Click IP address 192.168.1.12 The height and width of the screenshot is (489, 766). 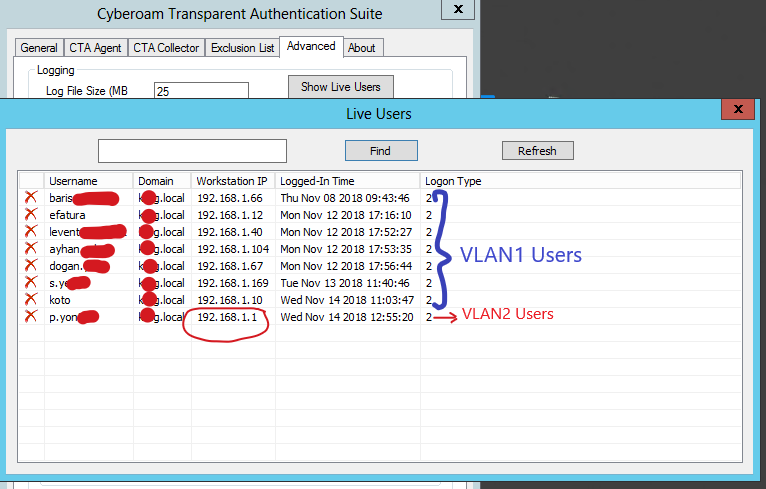tap(230, 215)
